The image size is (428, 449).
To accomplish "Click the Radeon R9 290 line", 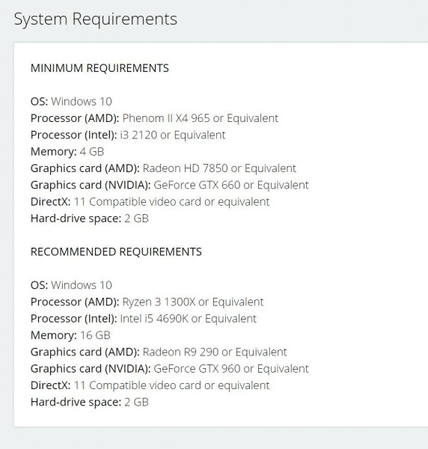I will (158, 352).
